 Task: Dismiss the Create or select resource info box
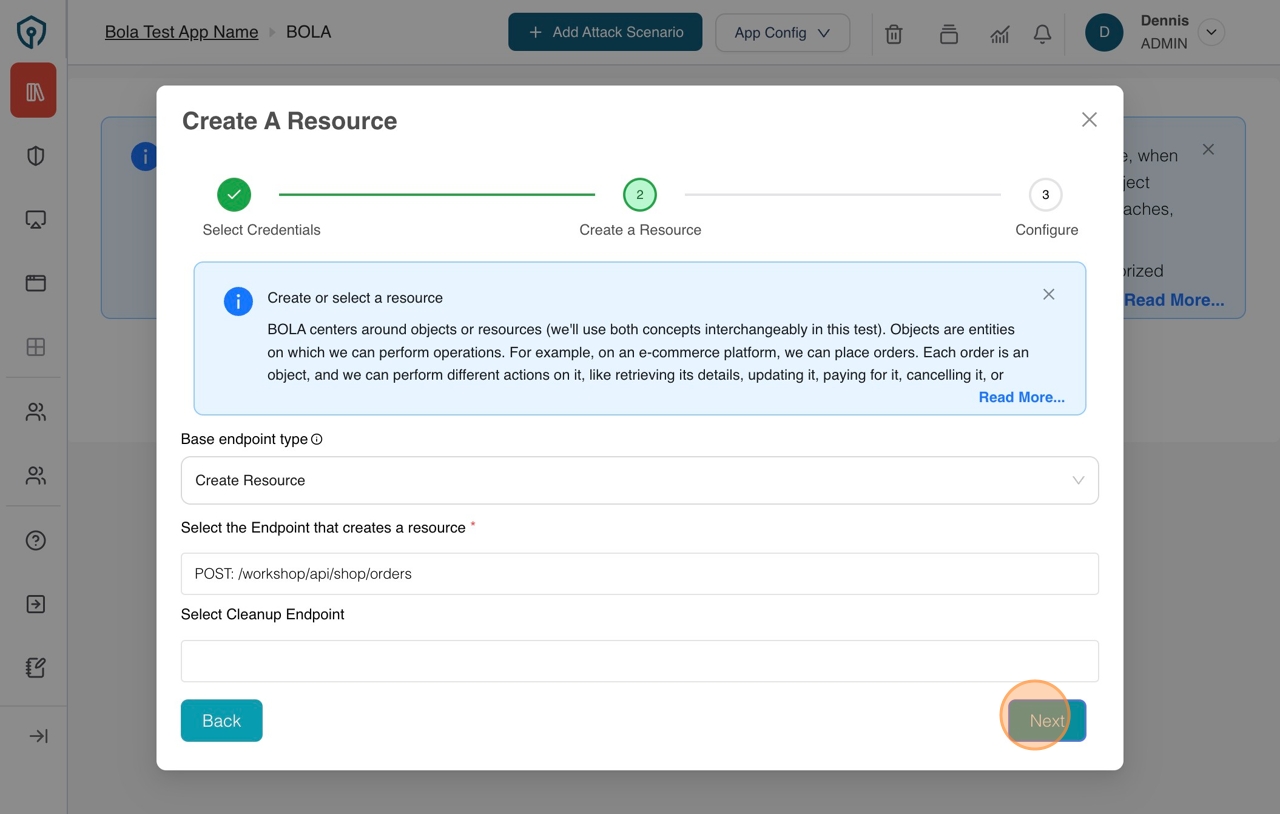[1048, 295]
